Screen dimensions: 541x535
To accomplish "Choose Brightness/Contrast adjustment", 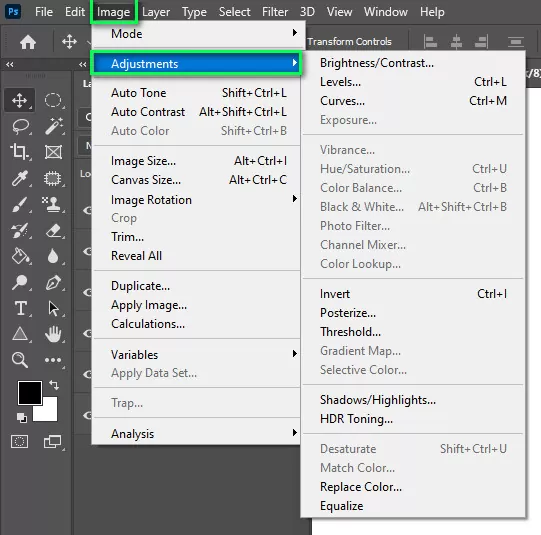I will 413,63.
